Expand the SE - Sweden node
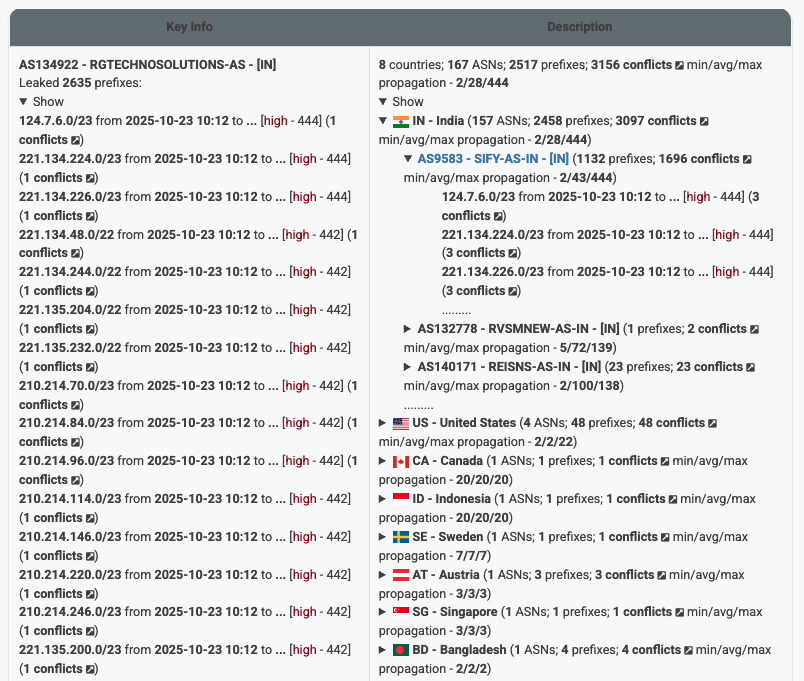The width and height of the screenshot is (804, 681). coord(383,537)
